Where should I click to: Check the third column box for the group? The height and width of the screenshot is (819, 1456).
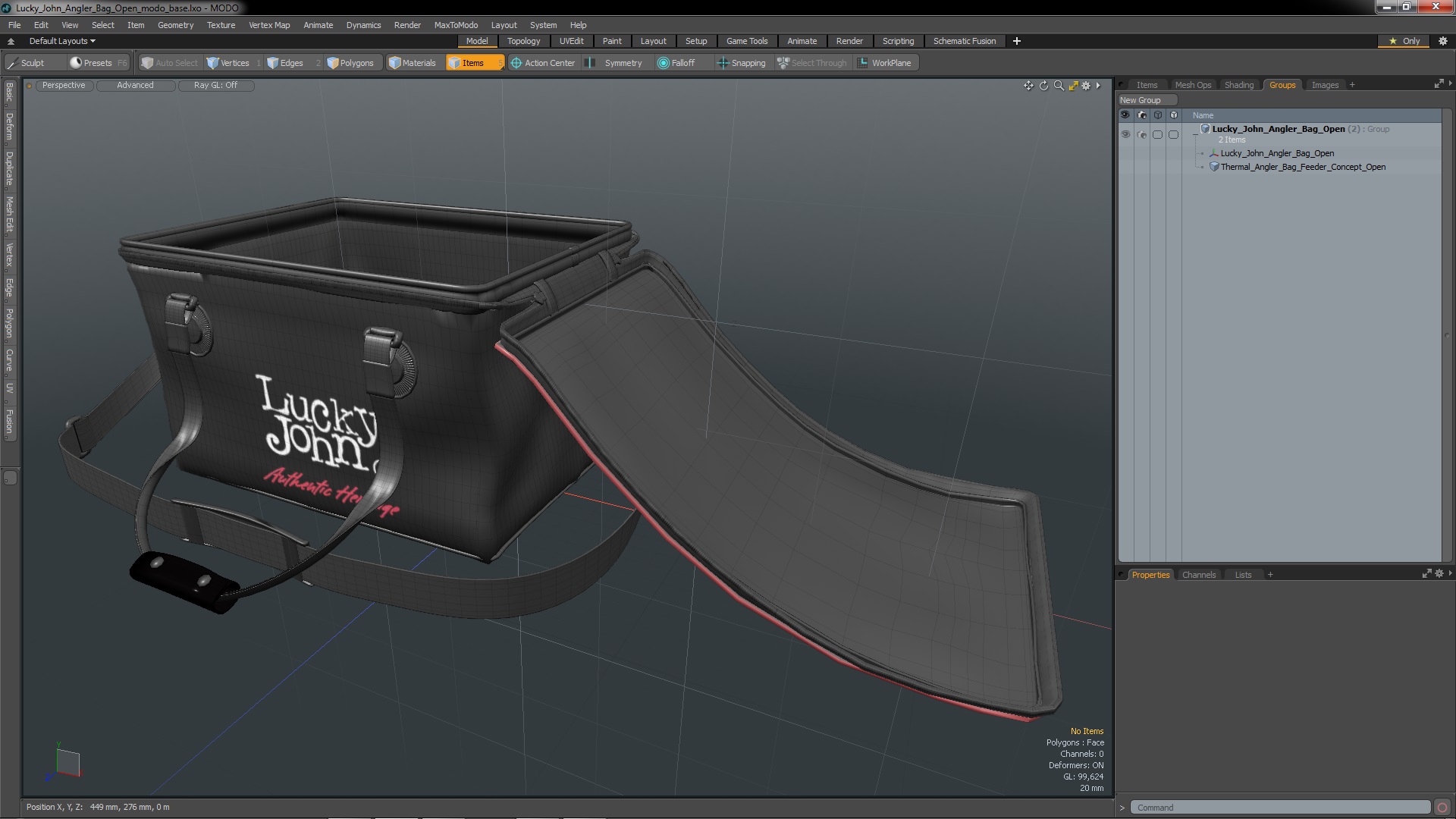(x=1157, y=134)
